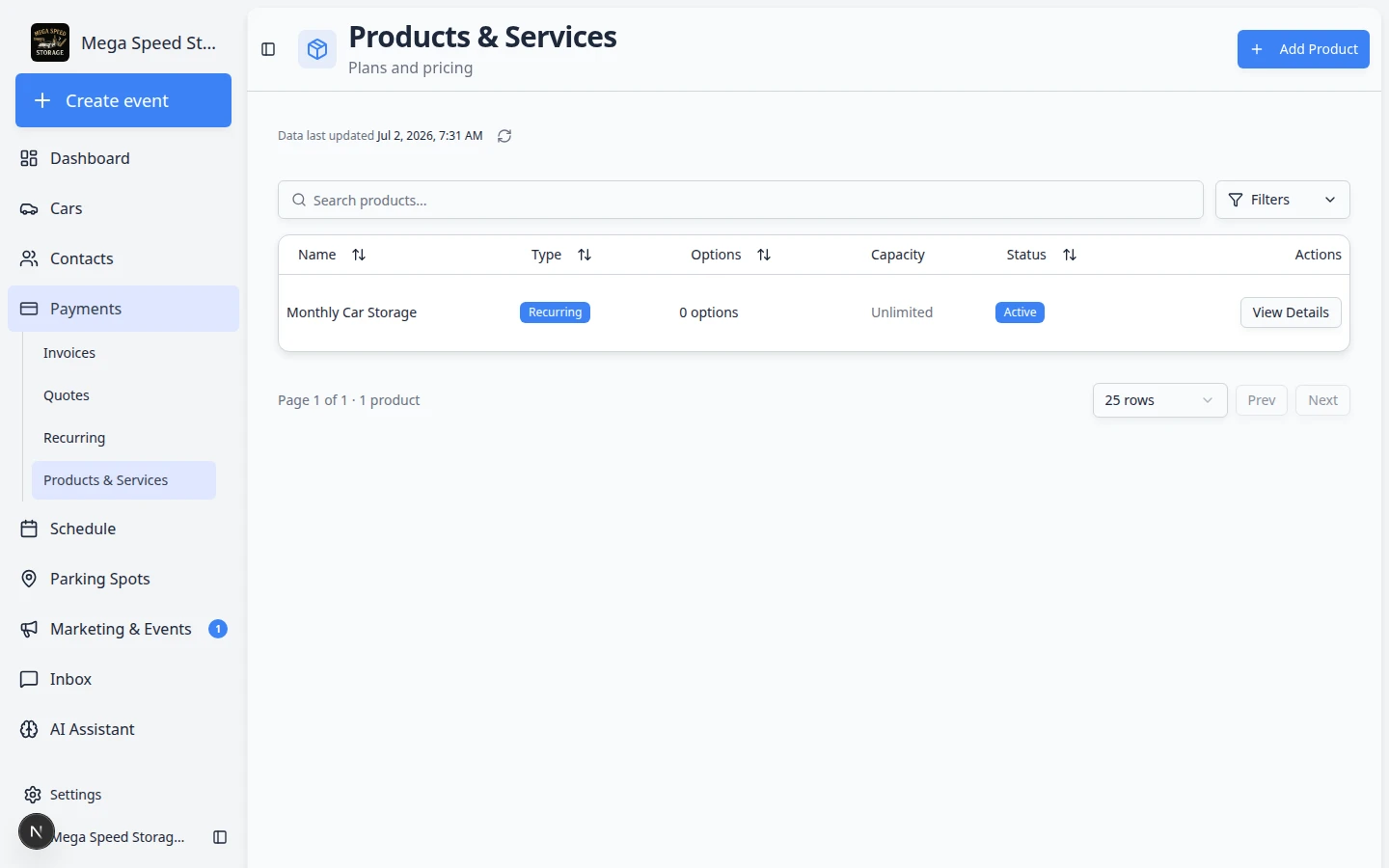Screen dimensions: 1389x868
Task: Collapse sidebar using bottom panel icon
Action: pyautogui.click(x=220, y=837)
